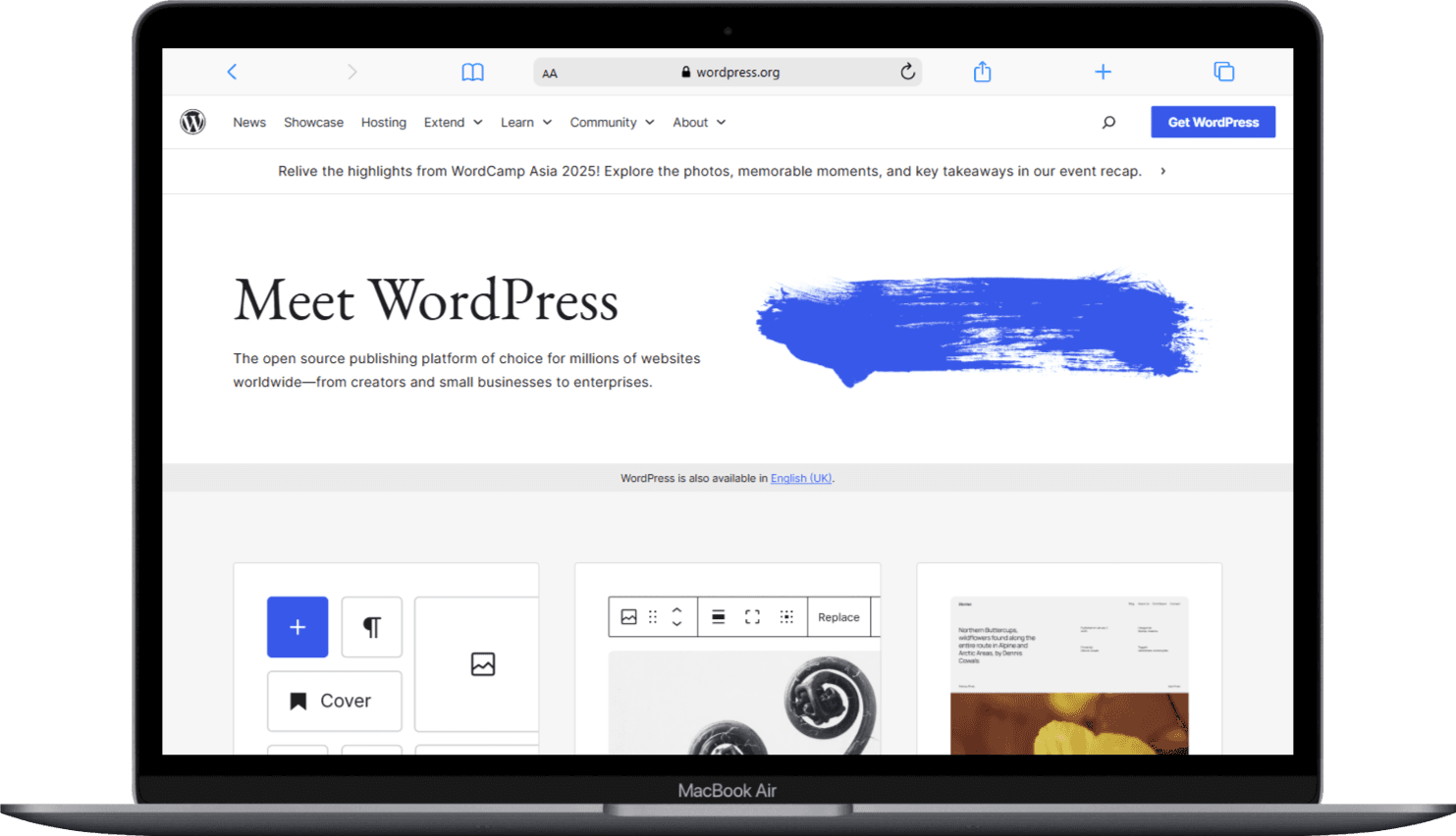Click the Replace button in the block toolbar
The height and width of the screenshot is (836, 1456).
(838, 617)
